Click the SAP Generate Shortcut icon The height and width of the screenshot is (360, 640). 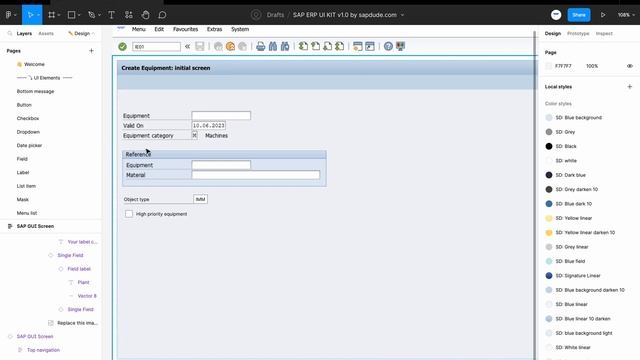click(370, 47)
